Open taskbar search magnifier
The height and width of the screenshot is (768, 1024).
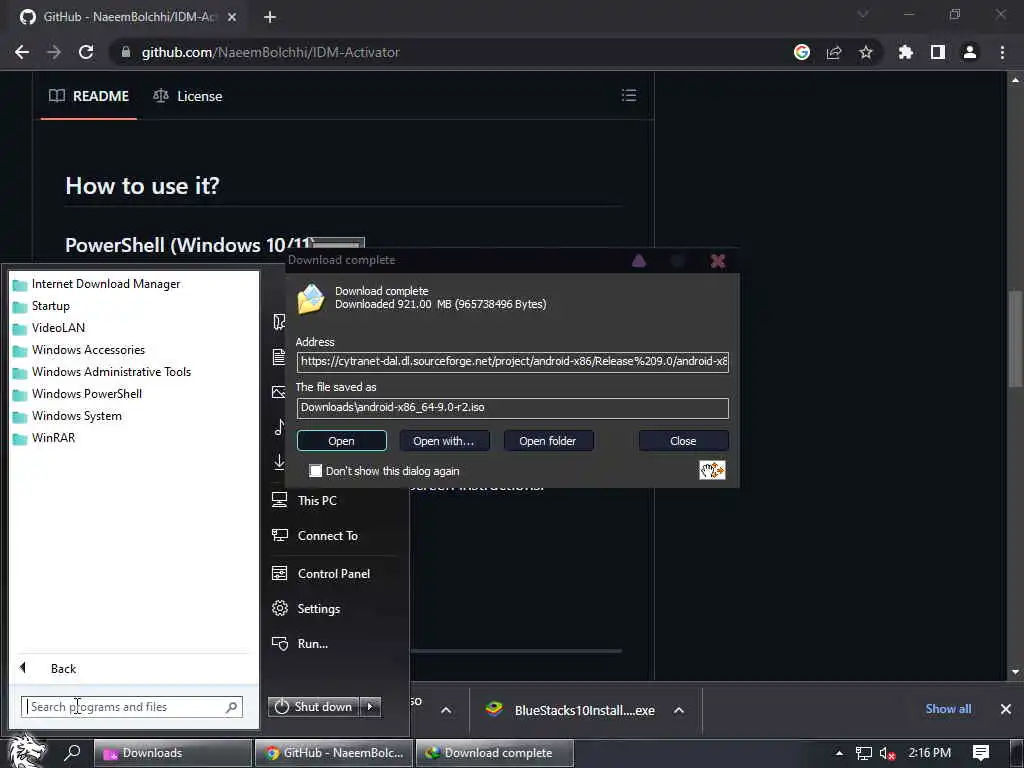pyautogui.click(x=72, y=753)
